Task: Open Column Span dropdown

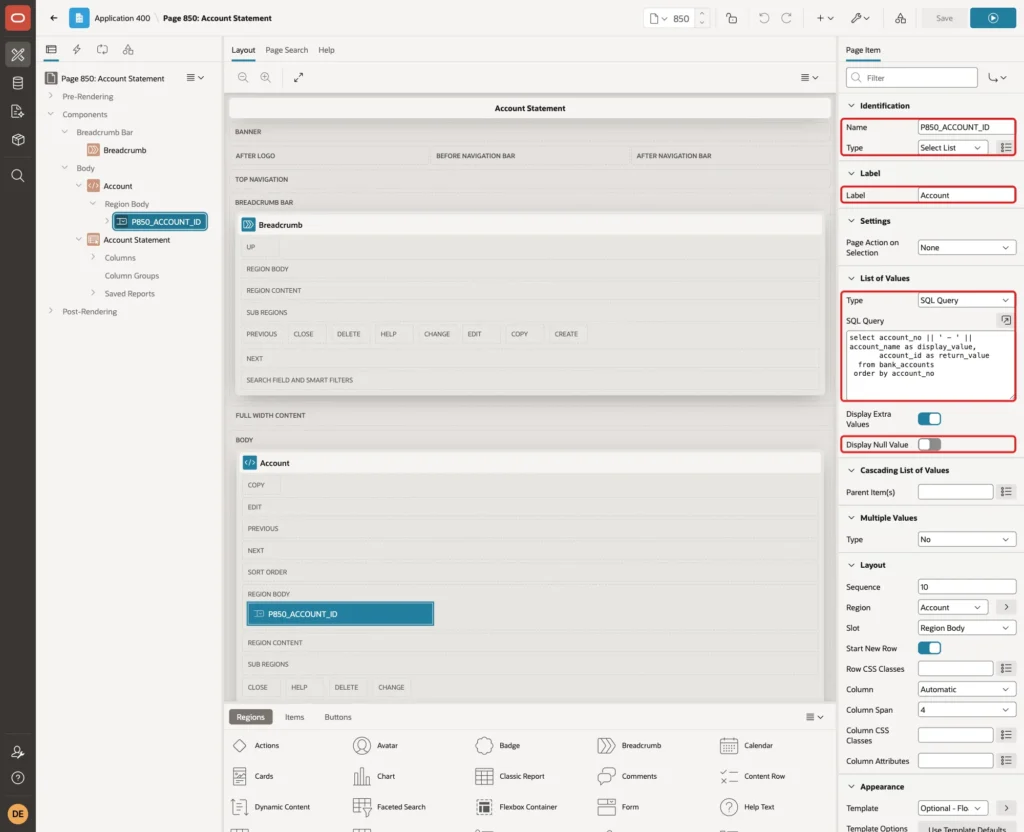Action: click(x=967, y=710)
